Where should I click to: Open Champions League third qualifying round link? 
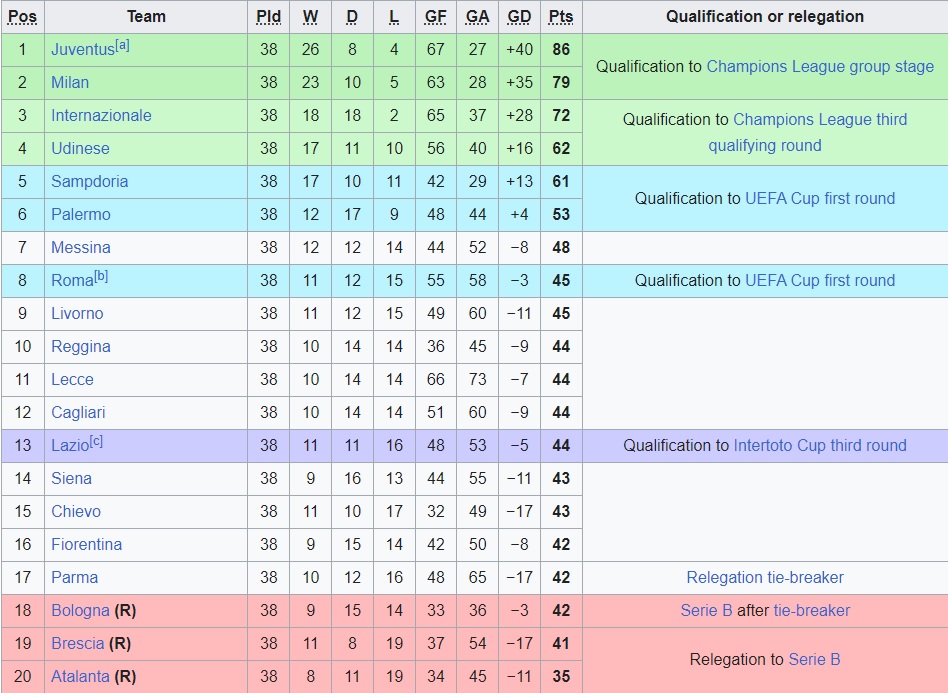pos(807,132)
